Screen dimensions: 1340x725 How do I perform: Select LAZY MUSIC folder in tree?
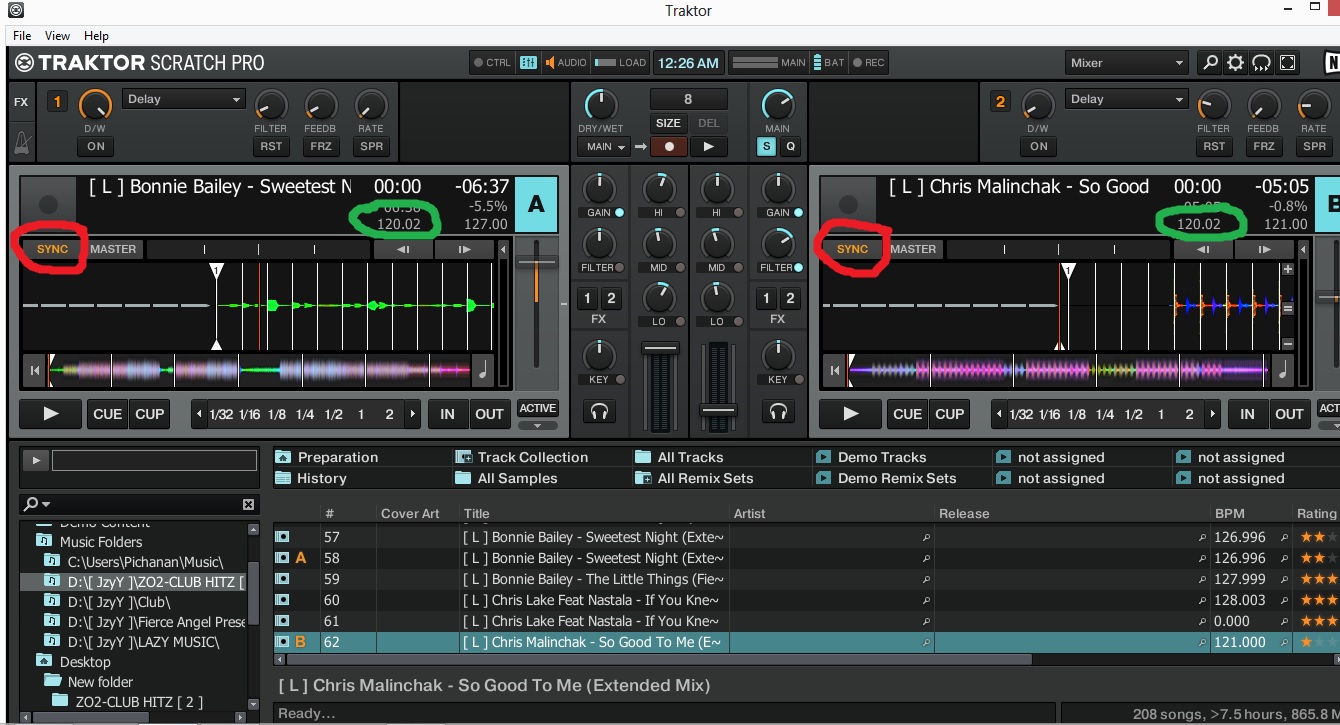click(x=143, y=642)
